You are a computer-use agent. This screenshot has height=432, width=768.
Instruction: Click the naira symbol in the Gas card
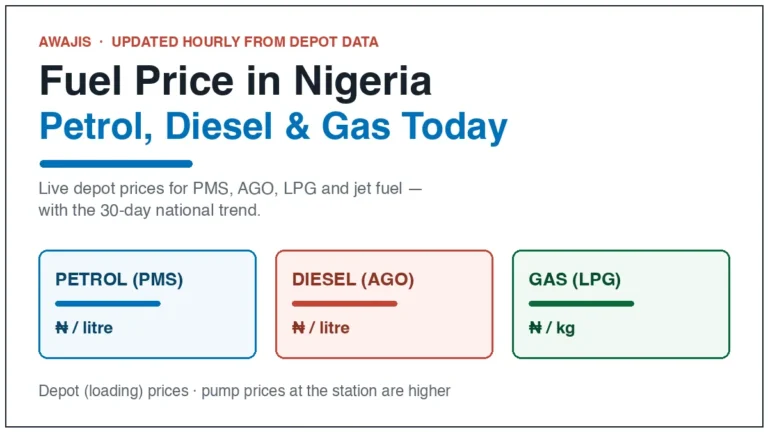point(535,327)
